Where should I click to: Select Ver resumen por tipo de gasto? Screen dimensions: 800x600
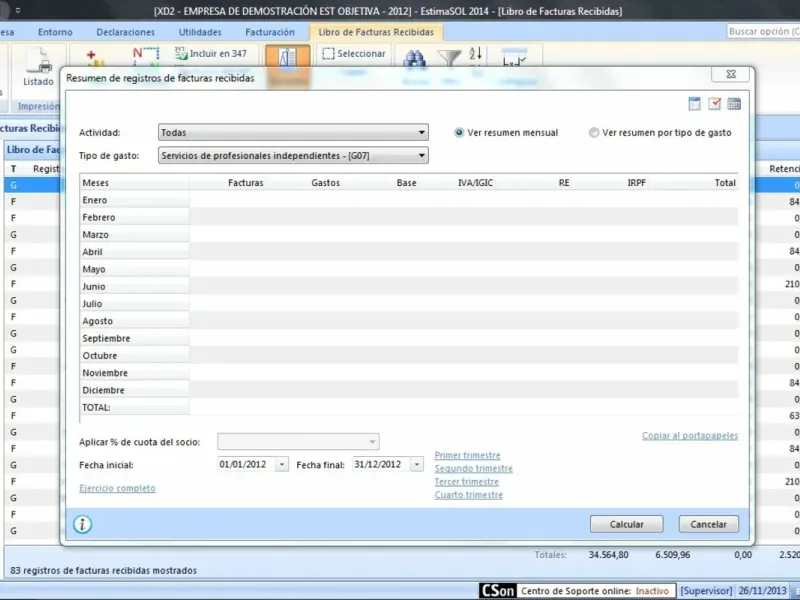(x=594, y=133)
